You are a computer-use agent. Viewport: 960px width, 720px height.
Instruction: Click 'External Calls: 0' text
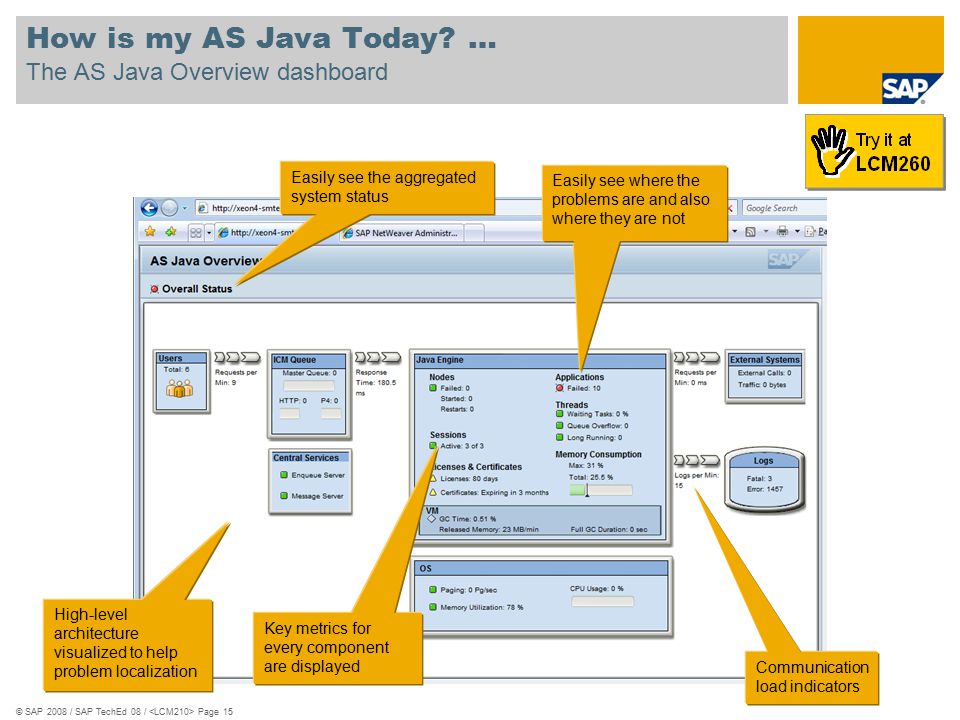pos(764,373)
